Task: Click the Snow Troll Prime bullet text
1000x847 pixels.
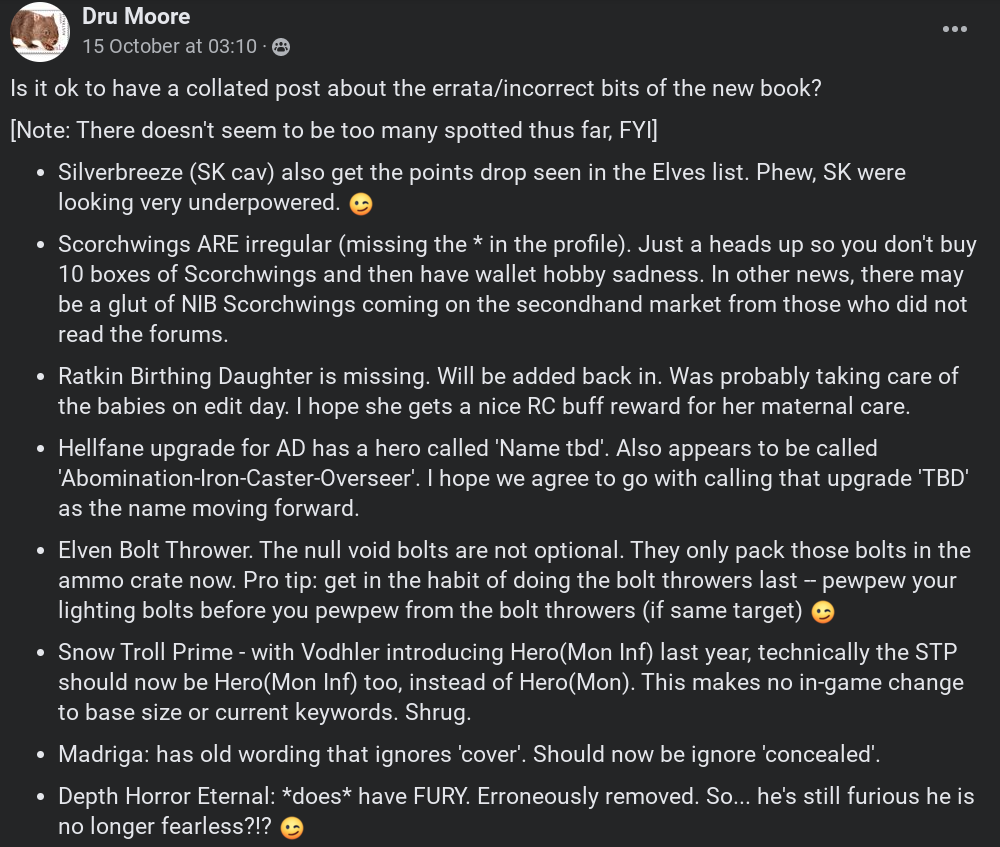Action: point(511,682)
